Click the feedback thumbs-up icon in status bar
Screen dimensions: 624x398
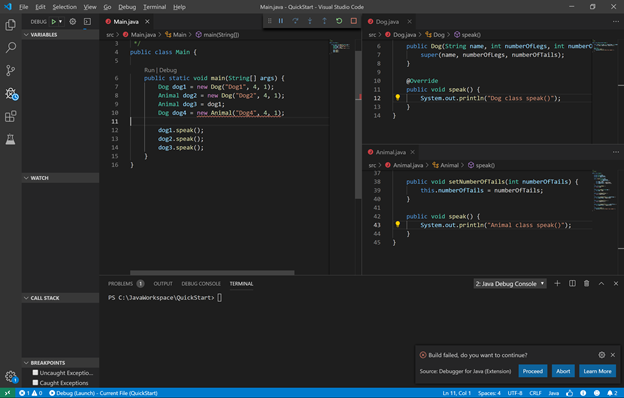(569, 393)
